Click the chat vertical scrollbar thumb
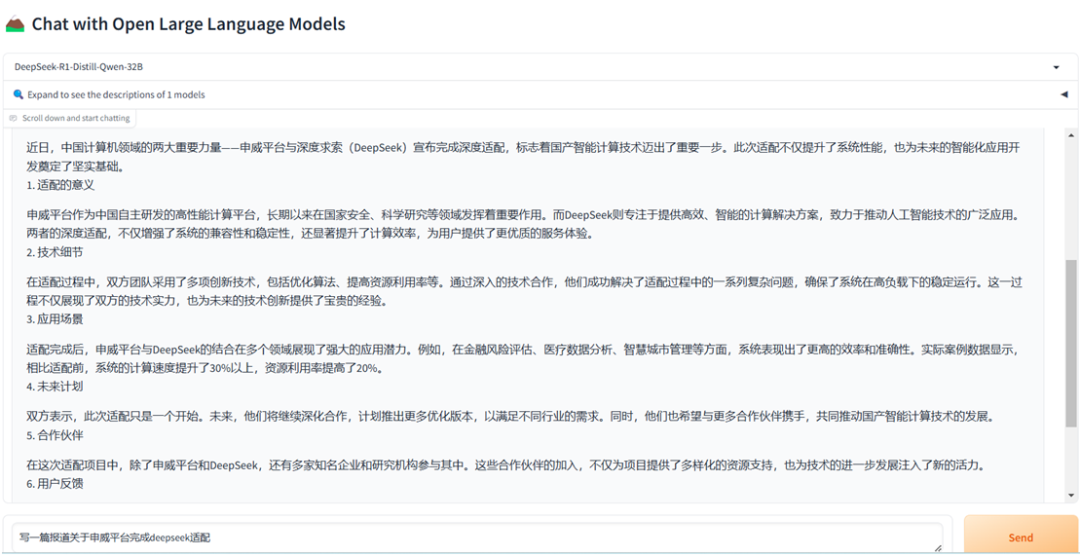Screen dimensions: 1080x556 pos(1070,344)
